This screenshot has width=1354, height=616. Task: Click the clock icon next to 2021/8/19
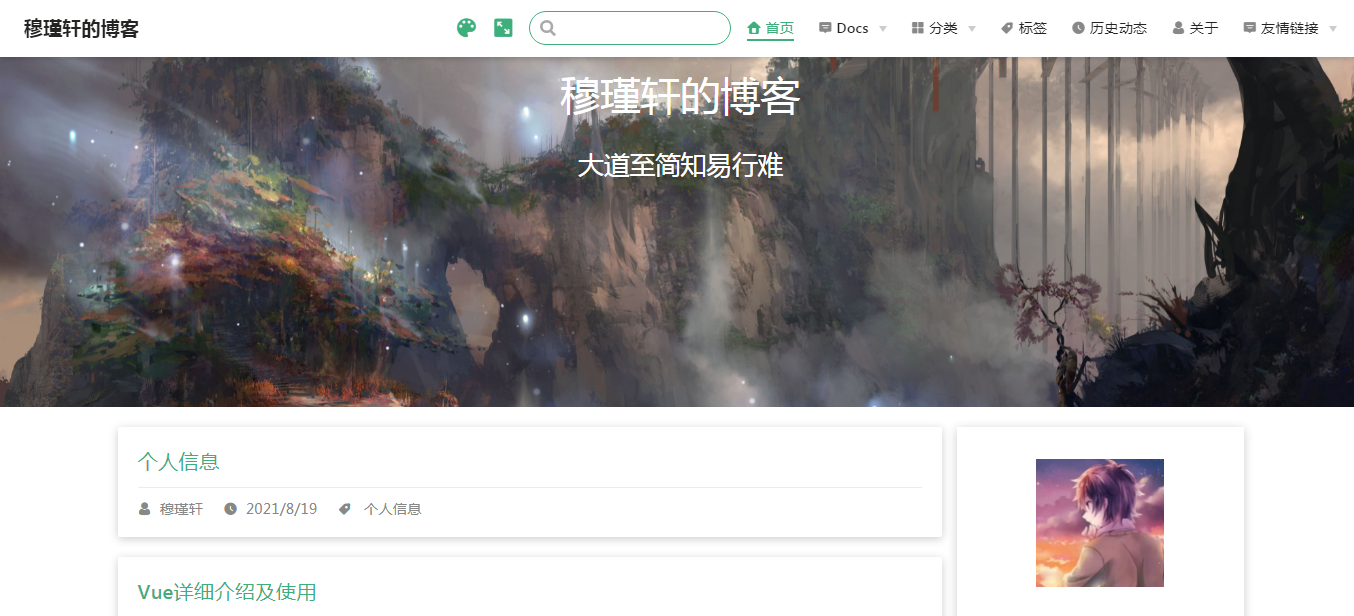pyautogui.click(x=231, y=509)
